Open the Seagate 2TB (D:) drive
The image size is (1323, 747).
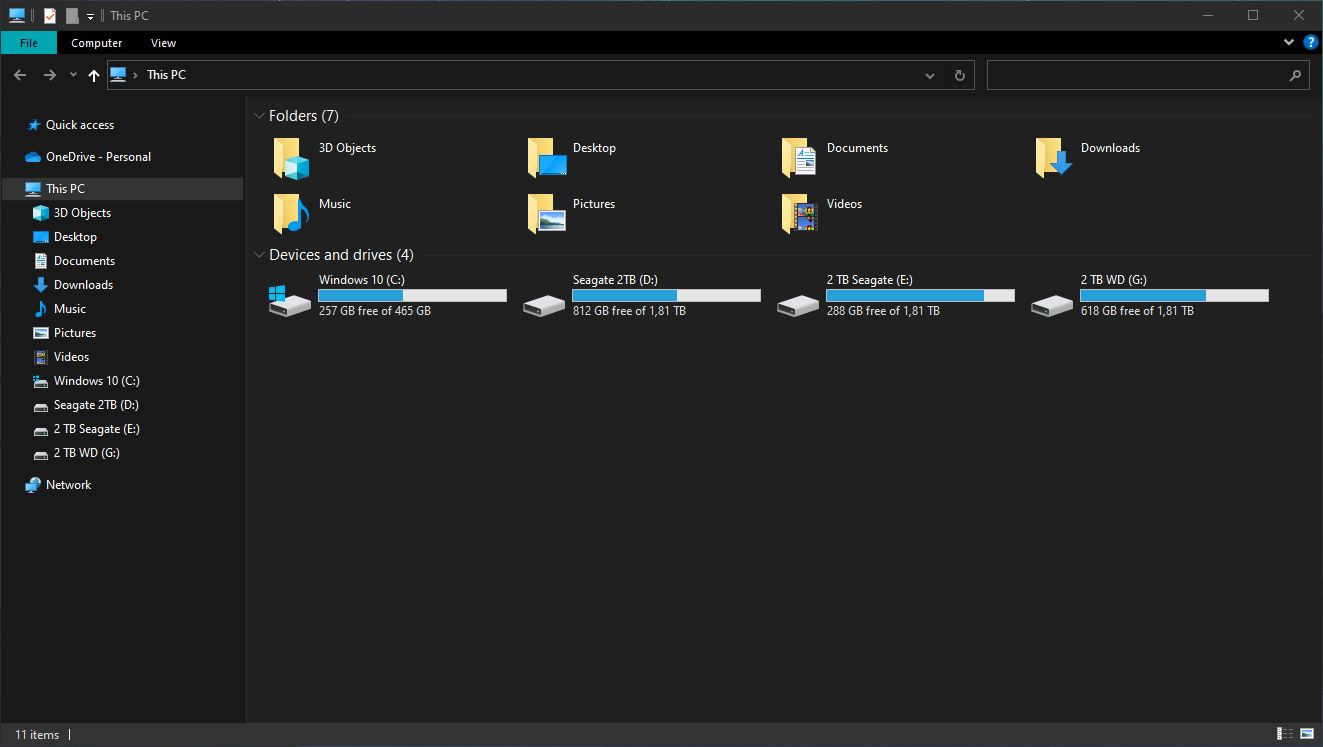coord(543,301)
